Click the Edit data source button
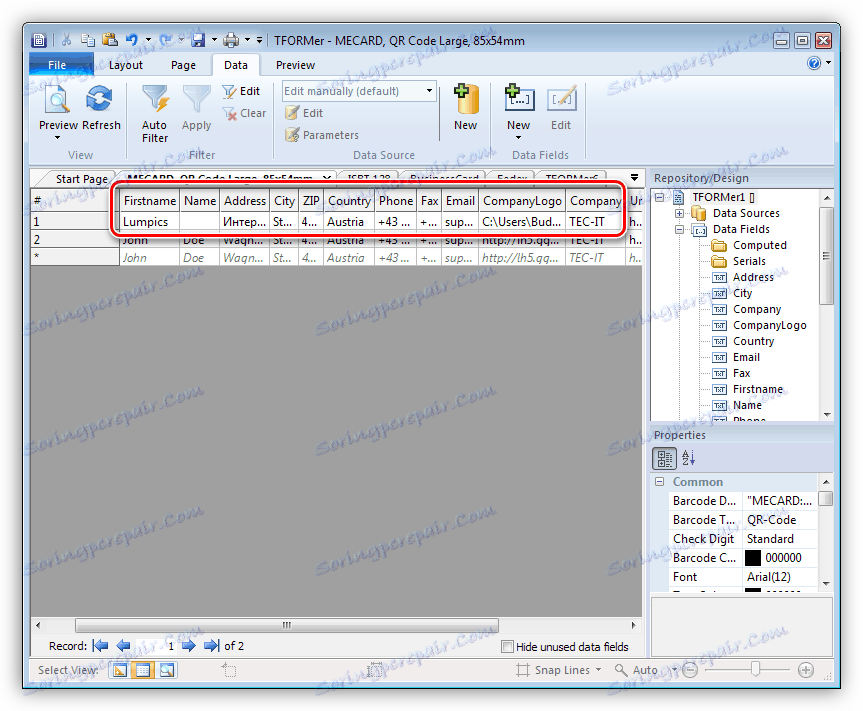Viewport: 863px width, 711px height. pyautogui.click(x=304, y=113)
